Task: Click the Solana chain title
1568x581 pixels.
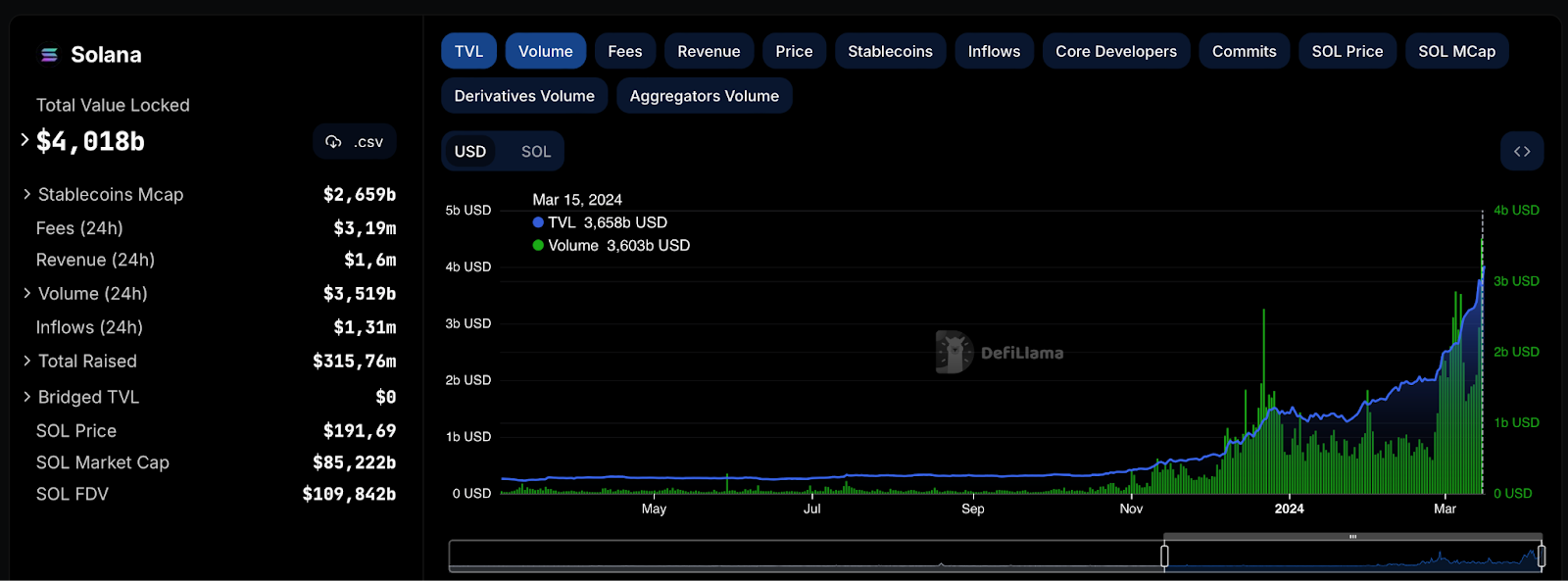Action: 106,55
